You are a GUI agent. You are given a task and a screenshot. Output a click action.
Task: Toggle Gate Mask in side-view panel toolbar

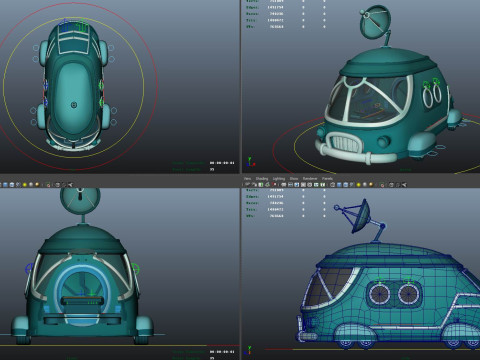(x=303, y=185)
